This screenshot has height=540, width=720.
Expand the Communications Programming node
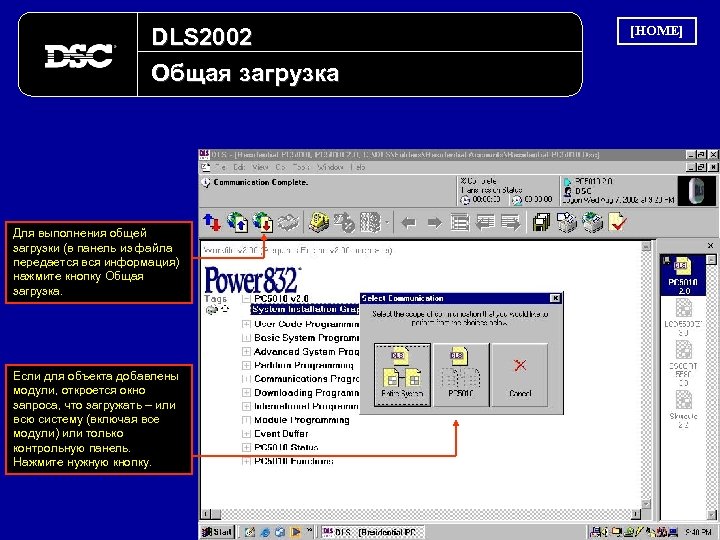click(246, 379)
